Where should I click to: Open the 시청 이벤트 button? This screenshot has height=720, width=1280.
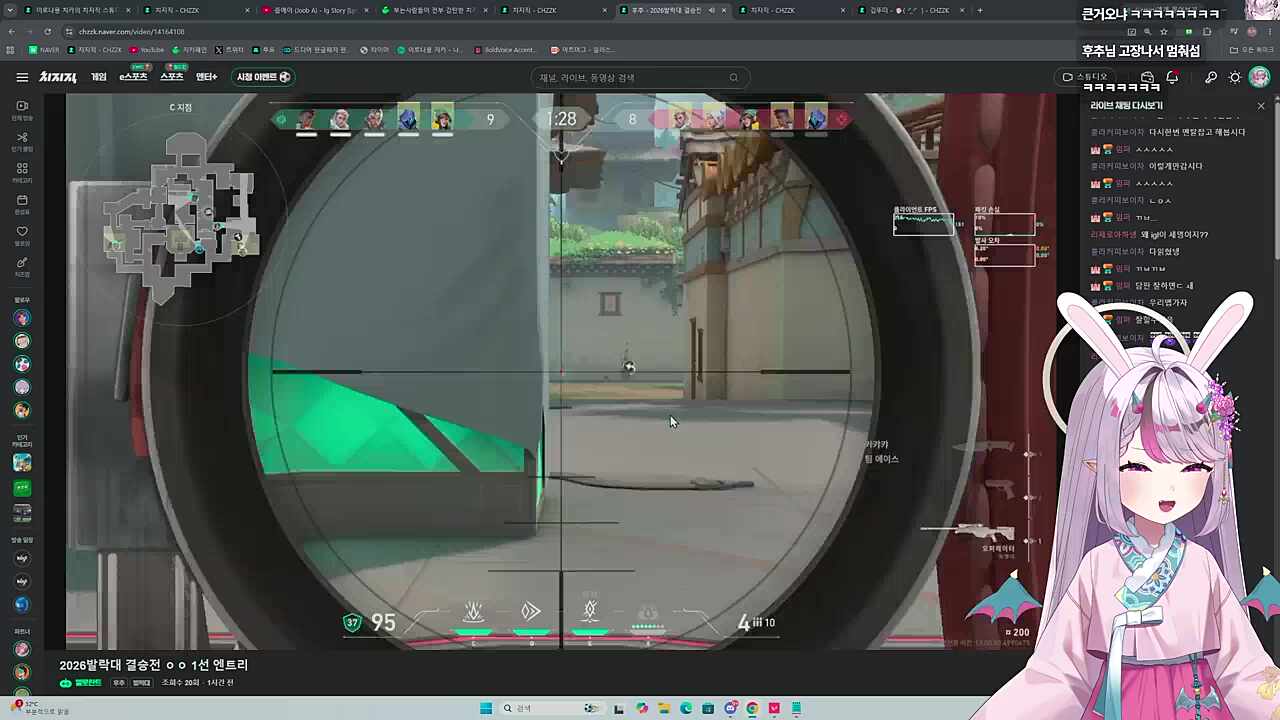click(263, 77)
